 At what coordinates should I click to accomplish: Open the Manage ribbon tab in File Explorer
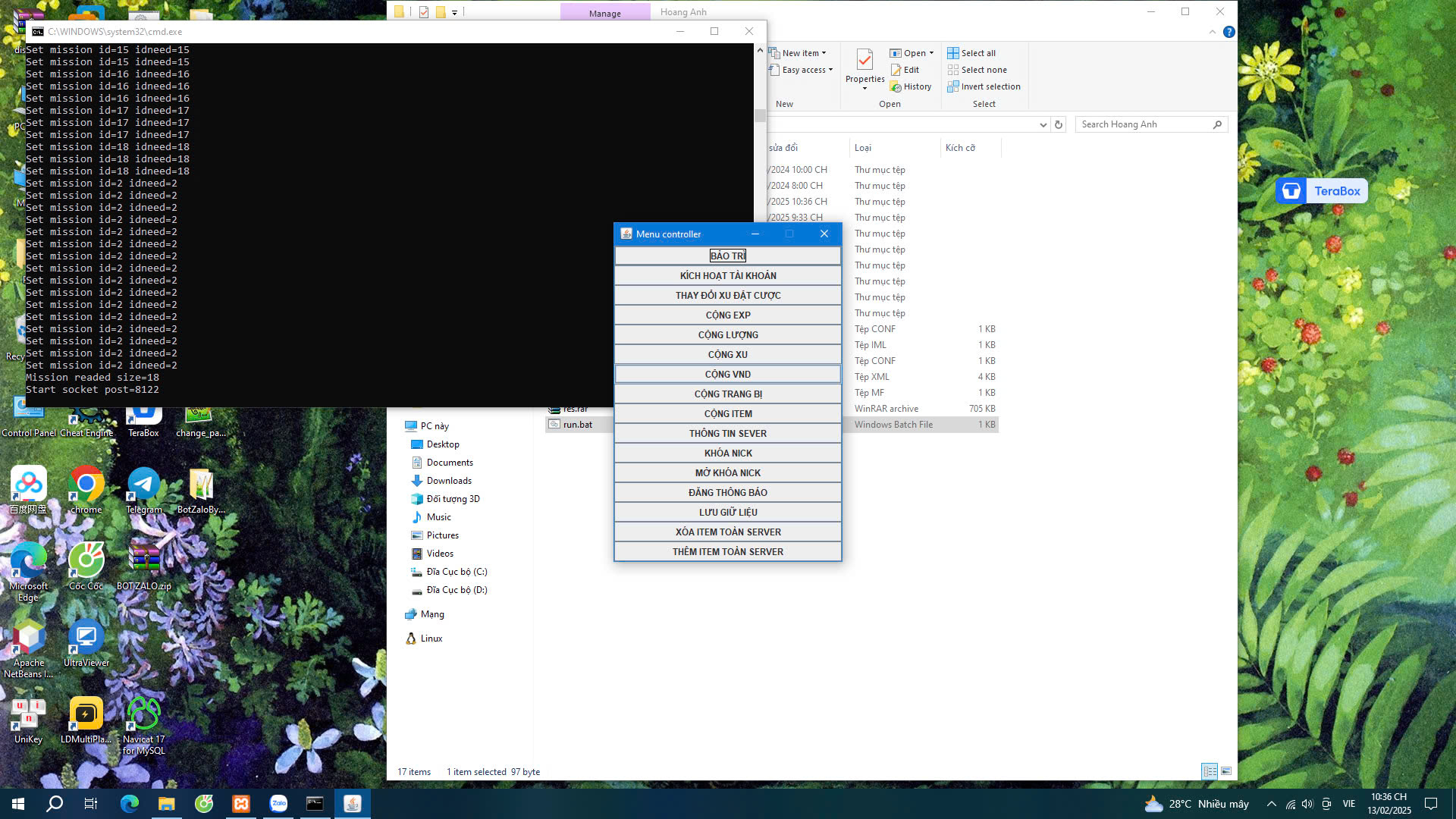tap(604, 13)
